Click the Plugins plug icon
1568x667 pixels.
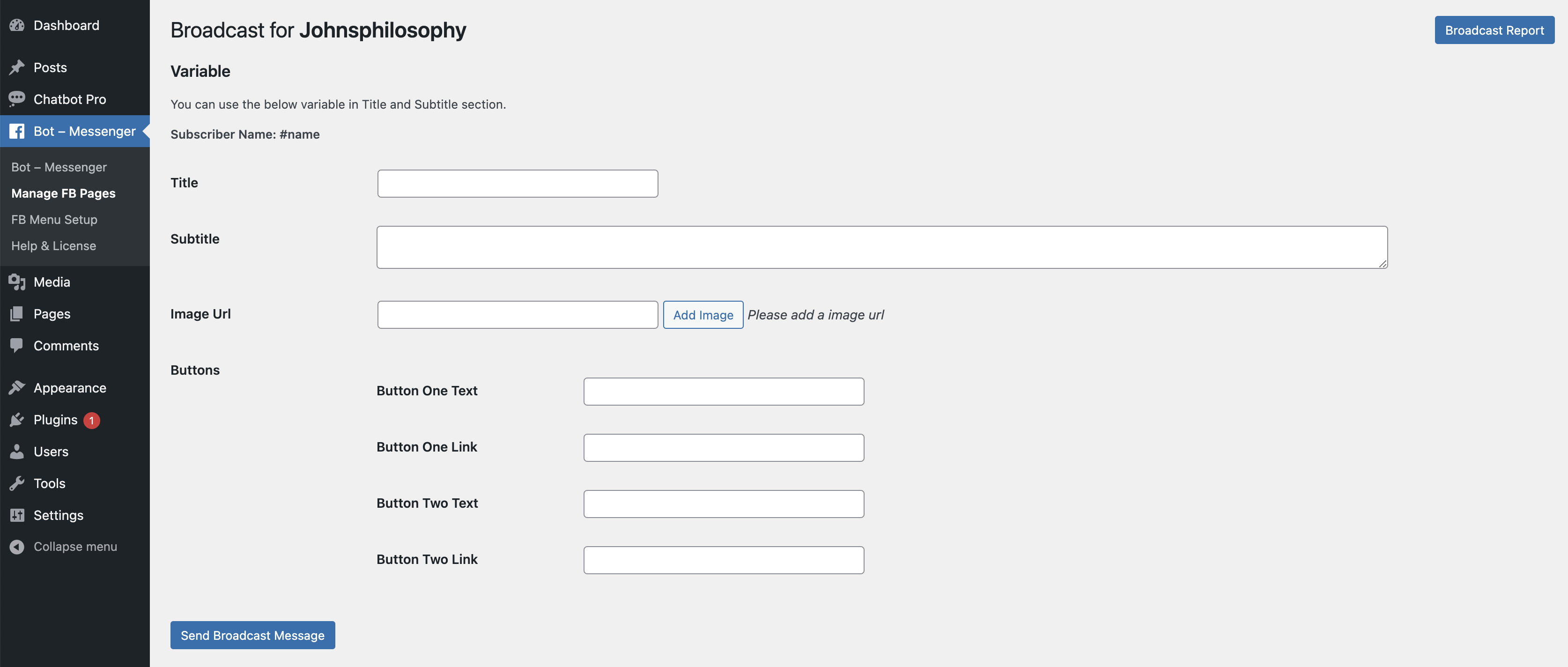pyautogui.click(x=17, y=419)
